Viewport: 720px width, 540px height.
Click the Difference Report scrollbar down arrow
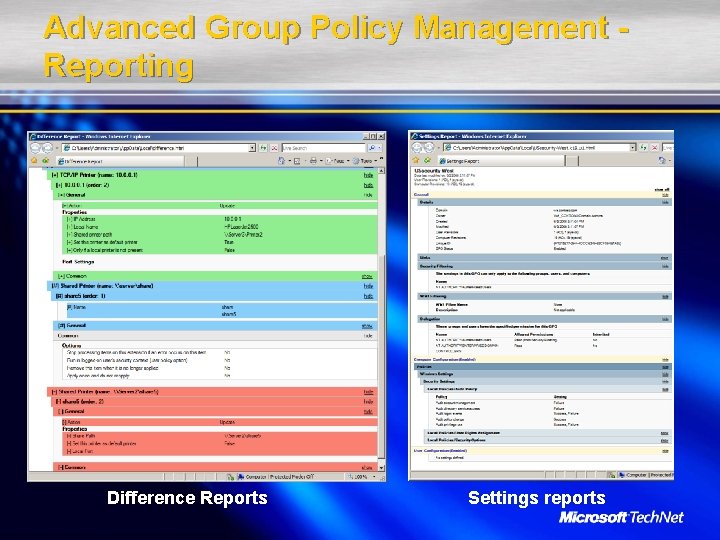tap(381, 467)
